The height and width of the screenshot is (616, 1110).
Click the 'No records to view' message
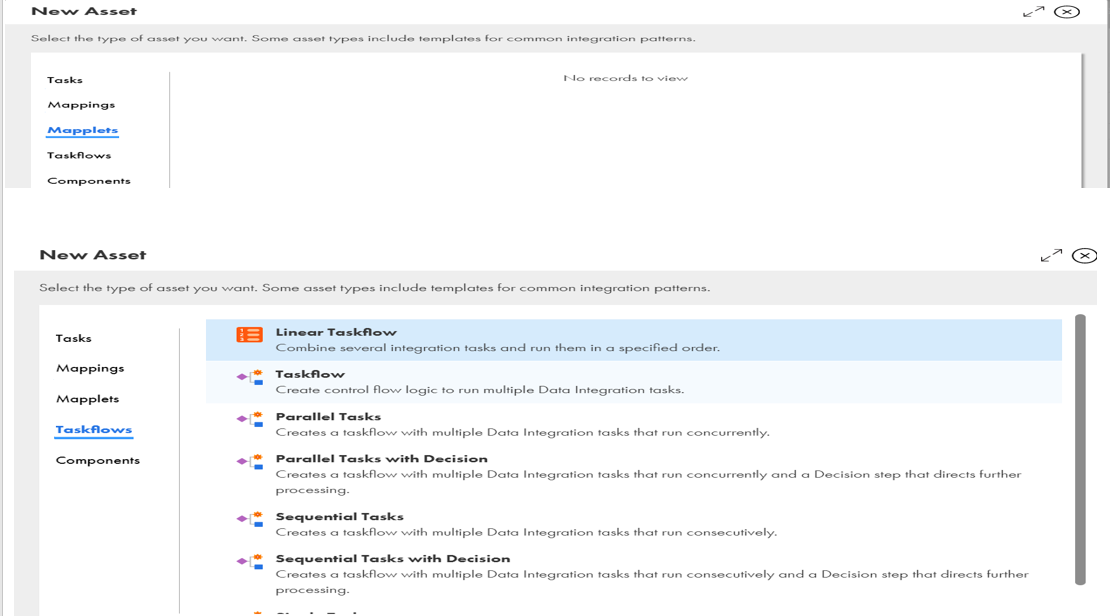625,78
